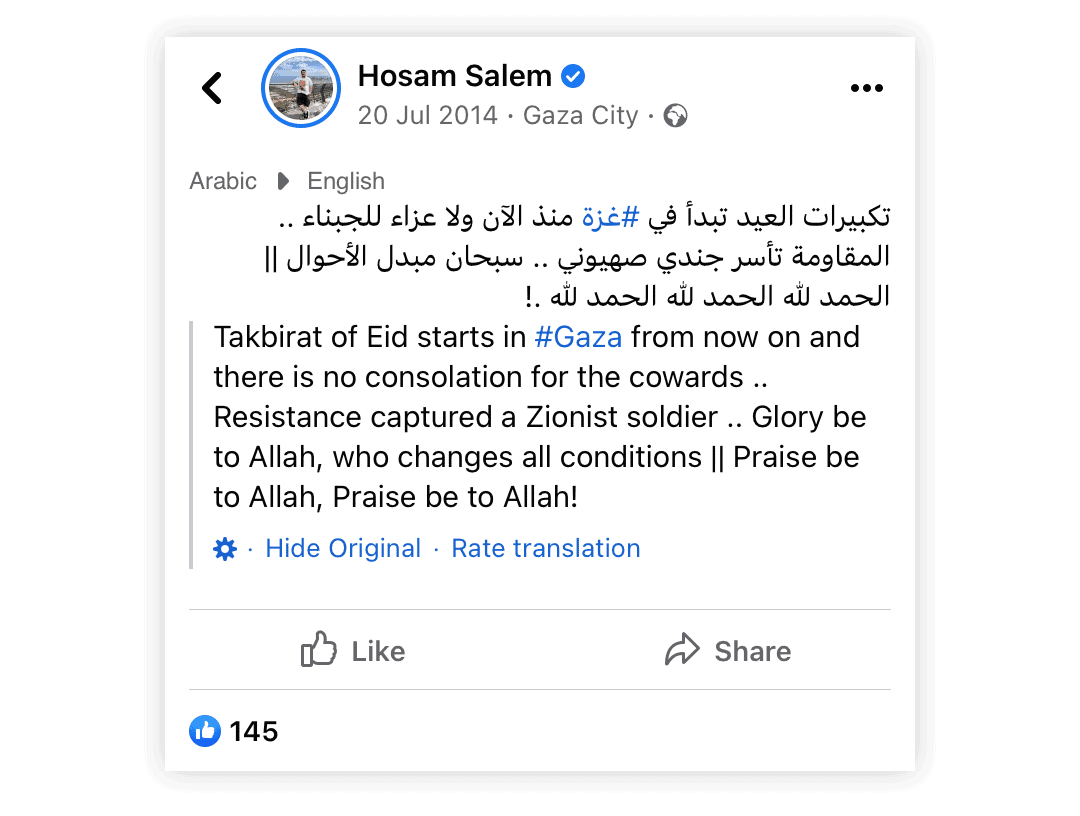Screen dimensions: 1080x816
Task: Click the English target language label
Action: click(346, 181)
